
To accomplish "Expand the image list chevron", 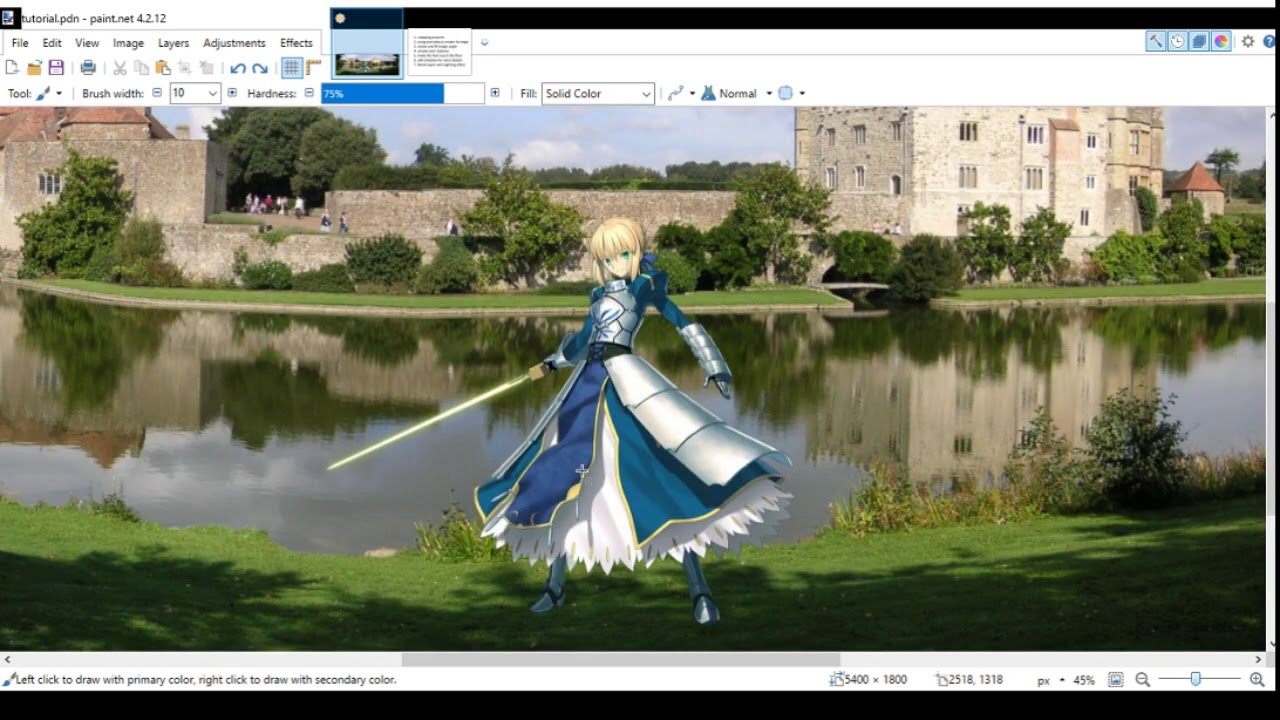I will point(484,43).
